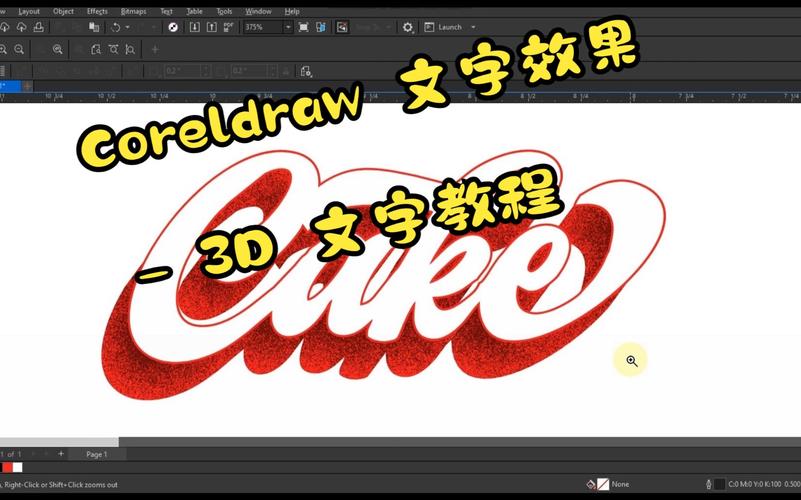The image size is (801, 500).
Task: Click the Zoom in magnifier icon
Action: [3, 50]
